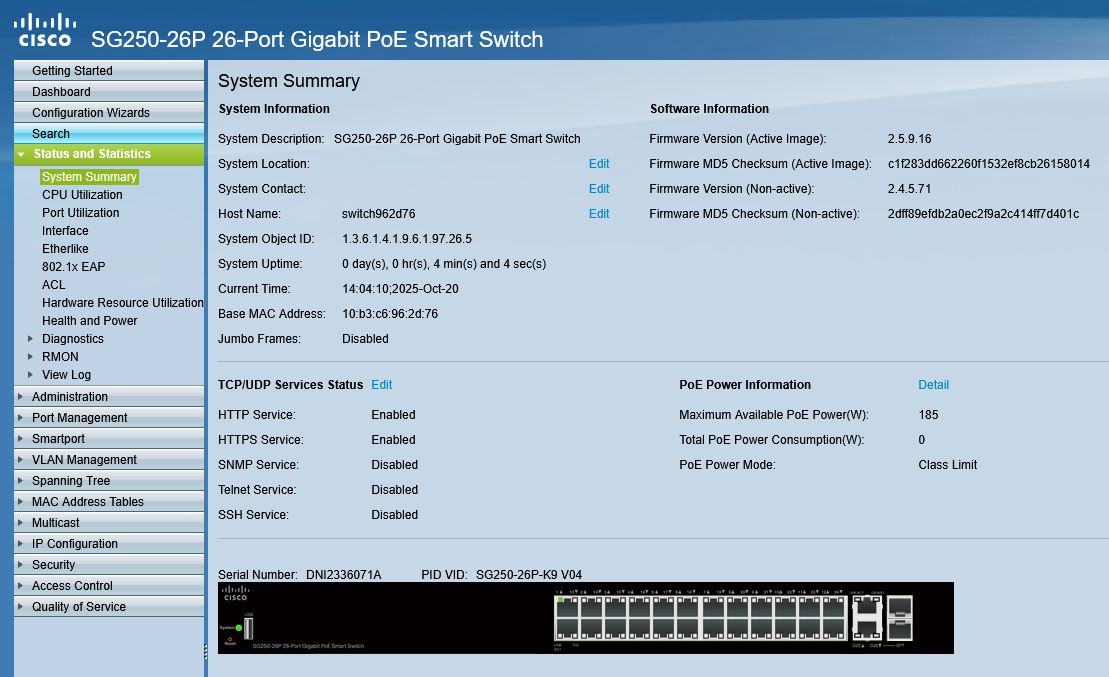Open the 802.1x EAP page
This screenshot has height=677, width=1109.
point(74,267)
